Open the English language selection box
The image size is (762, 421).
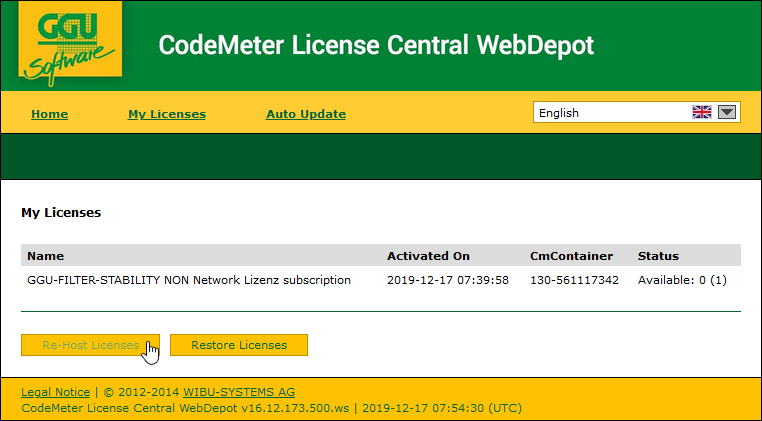click(610, 113)
